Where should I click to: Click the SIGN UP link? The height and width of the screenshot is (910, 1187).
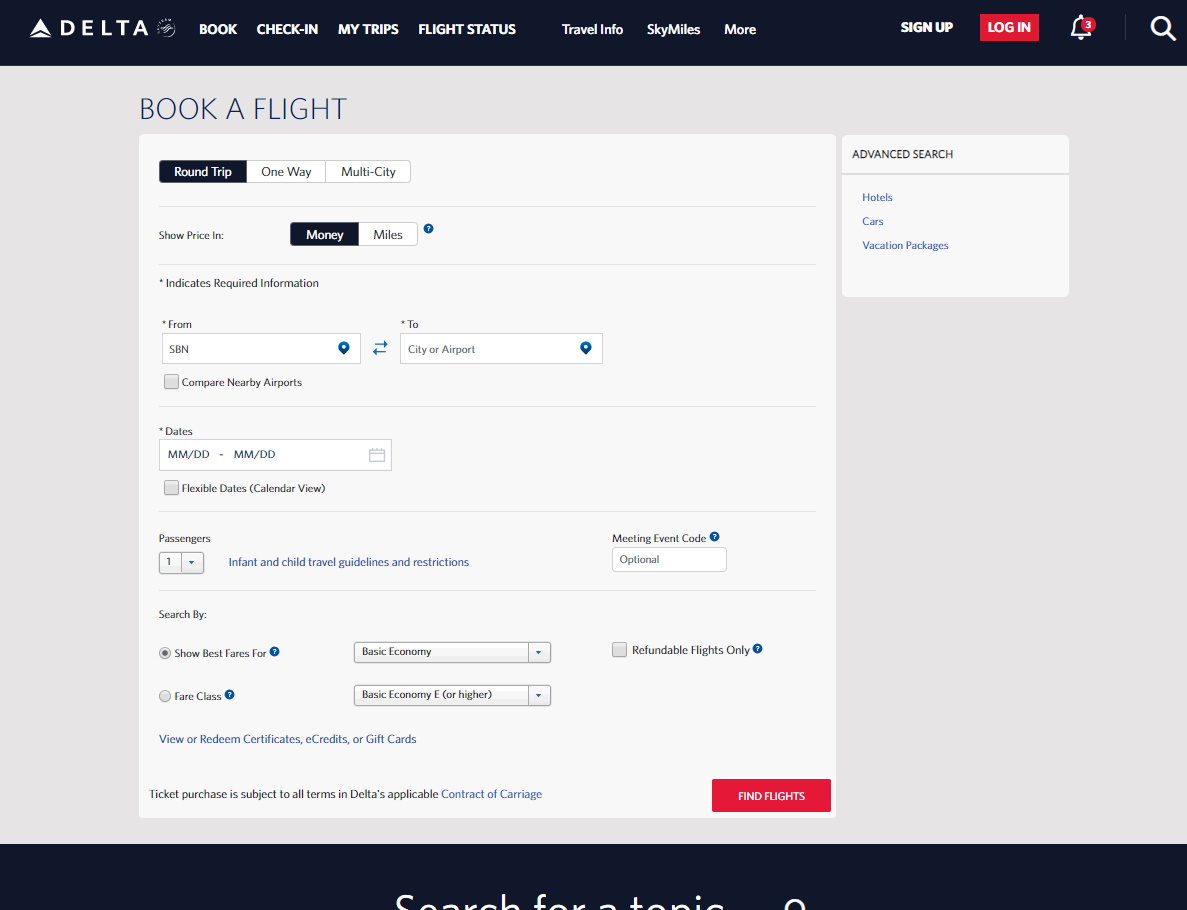click(x=927, y=27)
